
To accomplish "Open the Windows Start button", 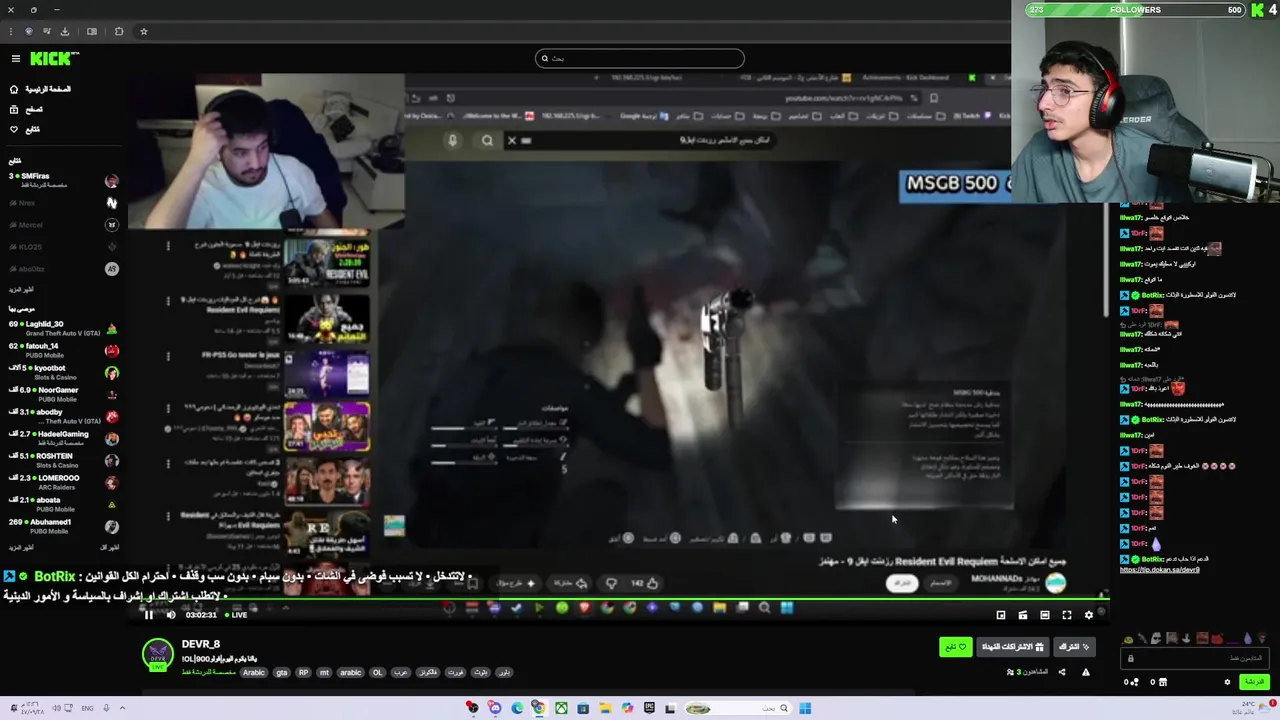I will click(805, 708).
